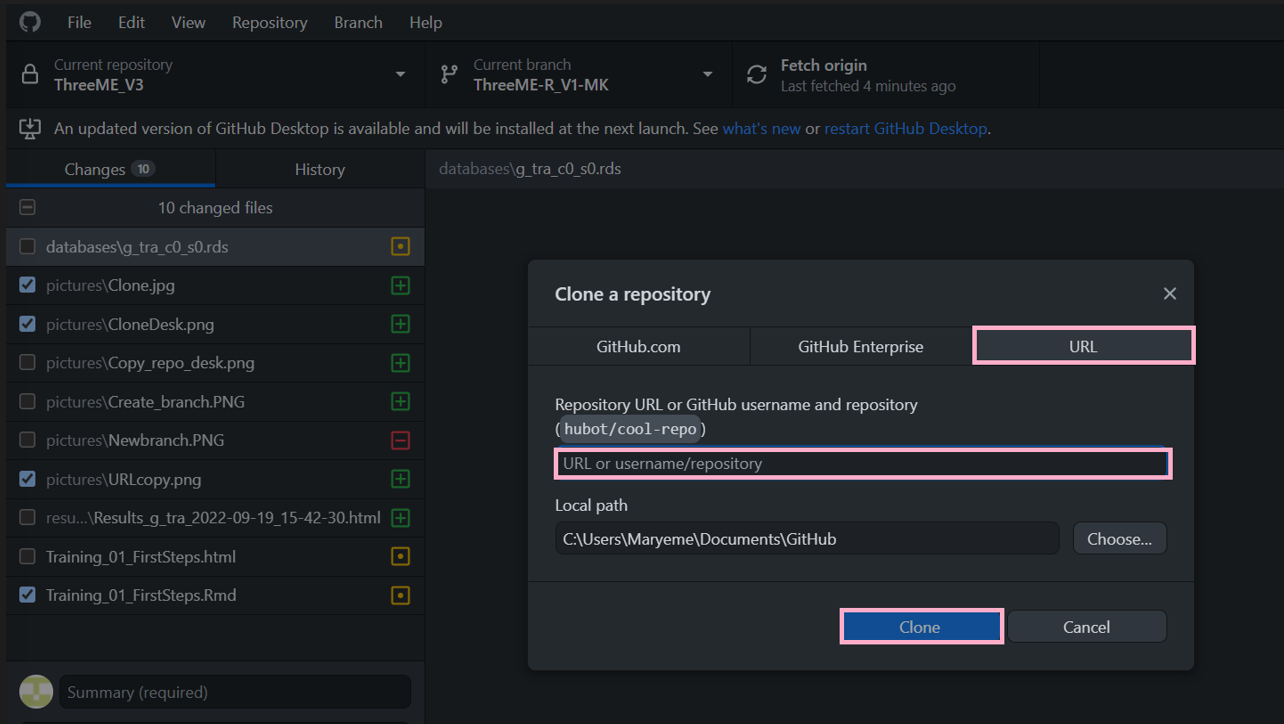Click the Cancel button
The width and height of the screenshot is (1284, 724).
(x=1086, y=627)
